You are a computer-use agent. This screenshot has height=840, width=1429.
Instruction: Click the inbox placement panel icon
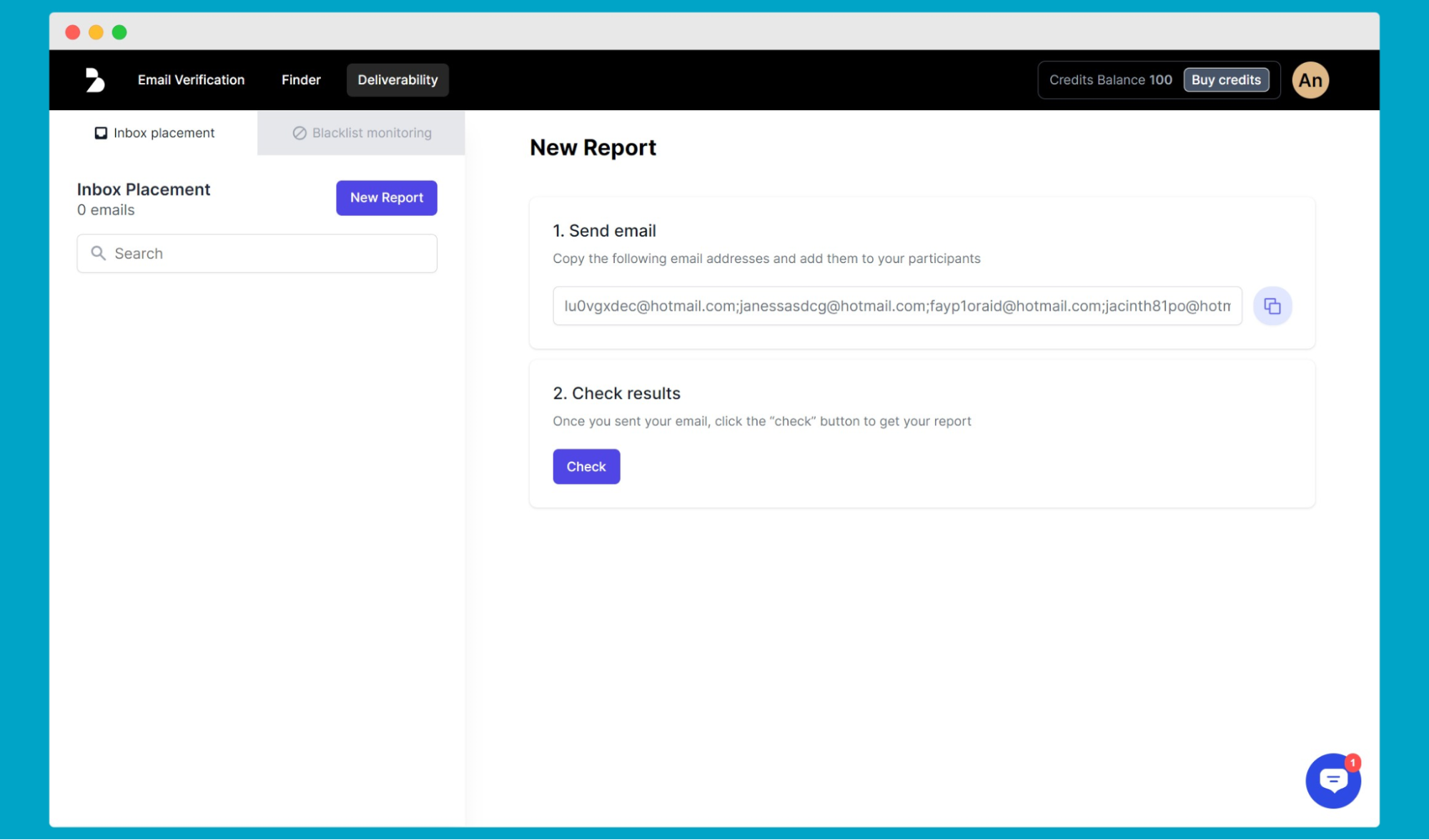100,132
